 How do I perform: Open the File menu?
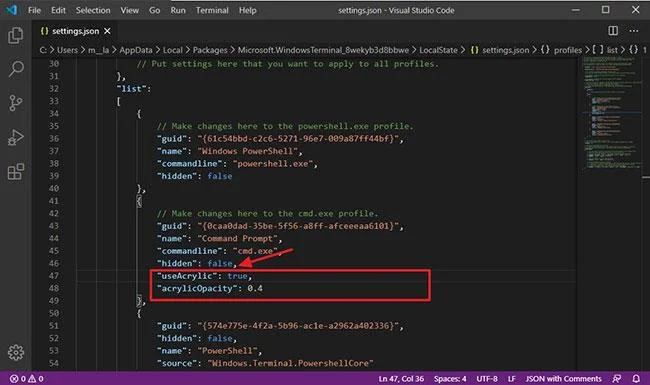[34, 10]
